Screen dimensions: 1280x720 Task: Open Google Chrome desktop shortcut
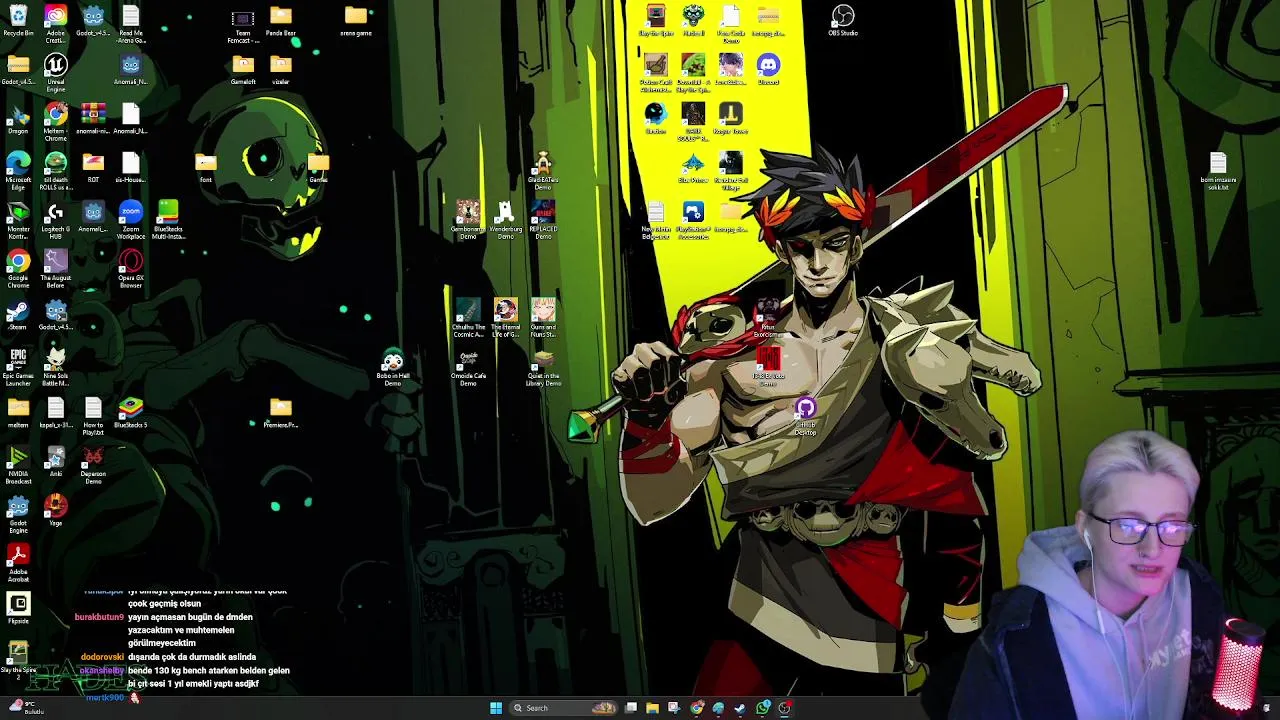18,269
